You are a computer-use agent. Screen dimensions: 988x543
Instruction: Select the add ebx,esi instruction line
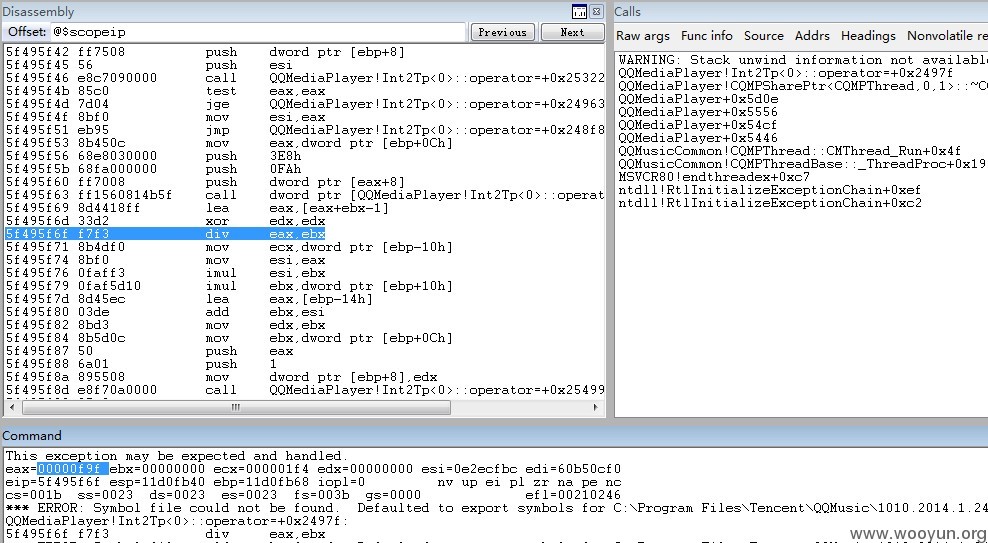[165, 312]
